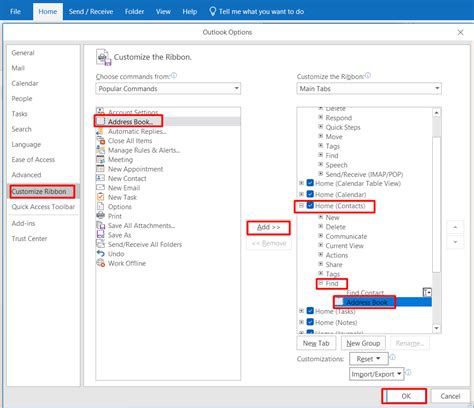This screenshot has height=408, width=474.
Task: Open the Choose commands from dropdown
Action: pyautogui.click(x=168, y=89)
